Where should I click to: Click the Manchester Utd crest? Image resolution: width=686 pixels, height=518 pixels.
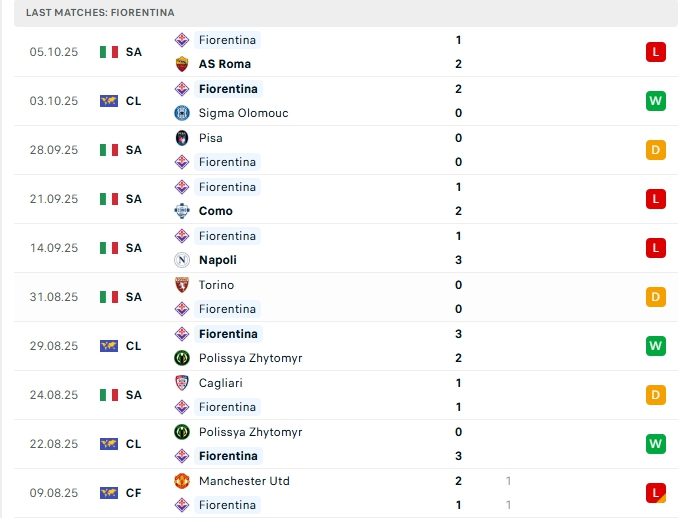[x=182, y=481]
